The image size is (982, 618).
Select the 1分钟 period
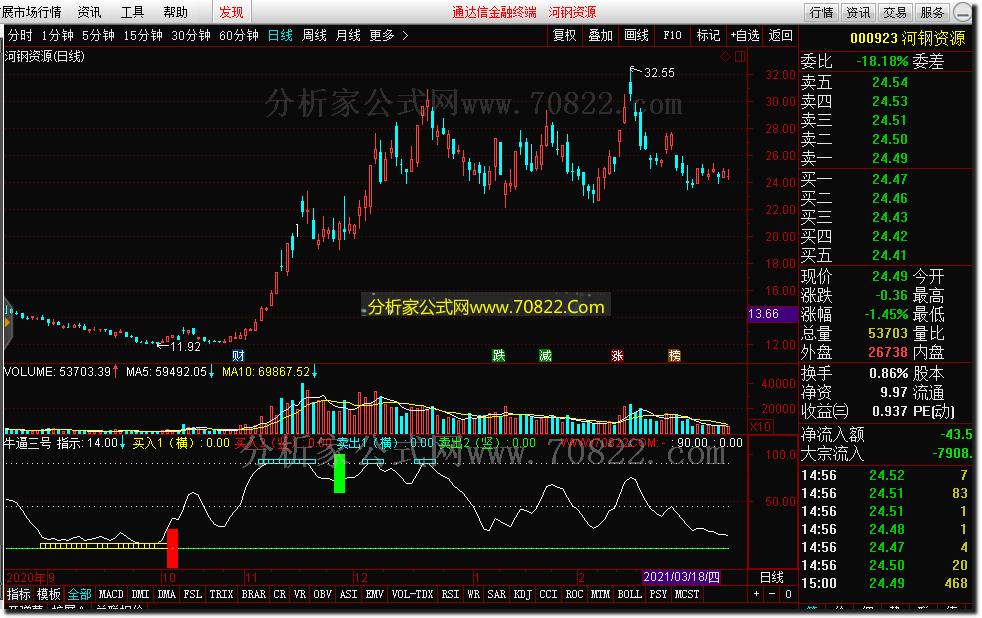click(x=57, y=36)
